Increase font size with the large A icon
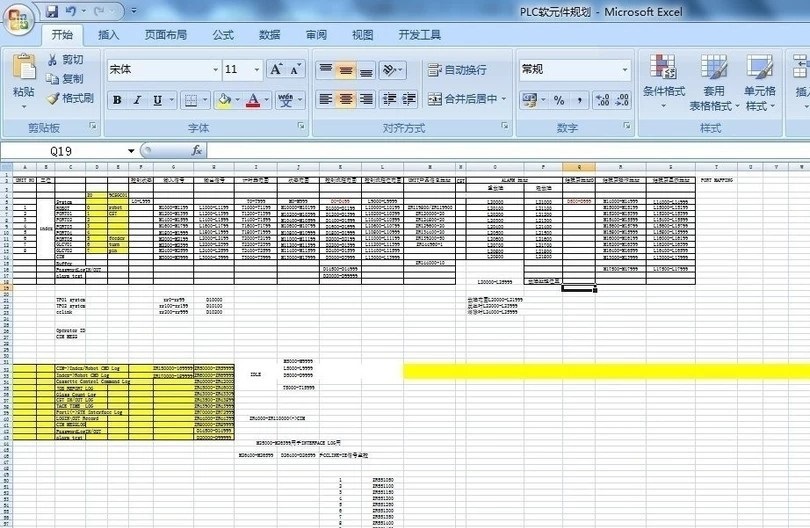Image resolution: width=810 pixels, height=528 pixels. (x=276, y=69)
